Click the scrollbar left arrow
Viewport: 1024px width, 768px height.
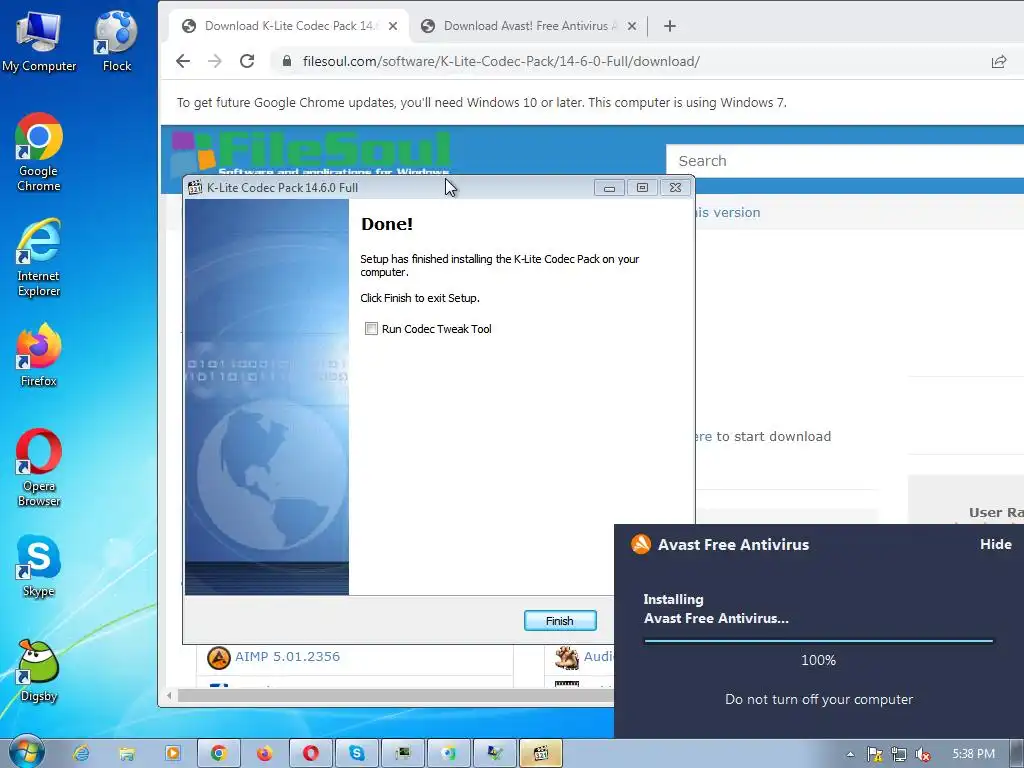click(x=169, y=696)
